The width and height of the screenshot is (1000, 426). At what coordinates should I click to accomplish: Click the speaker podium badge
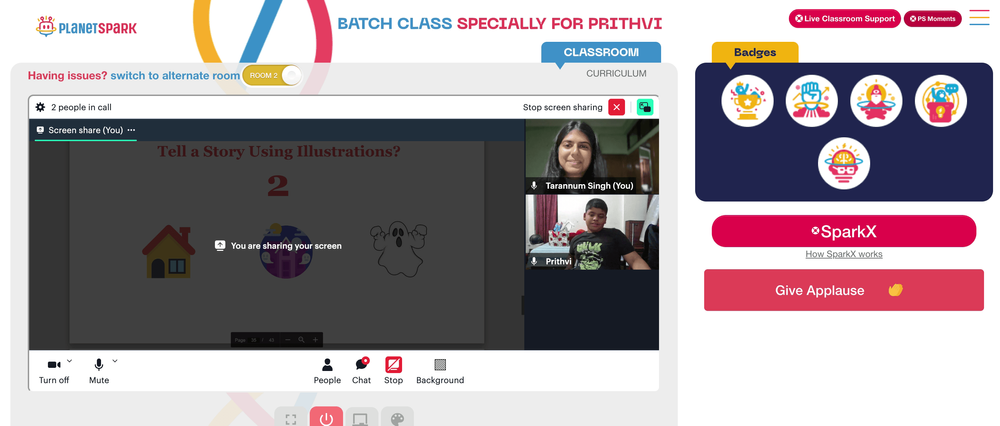tap(941, 101)
